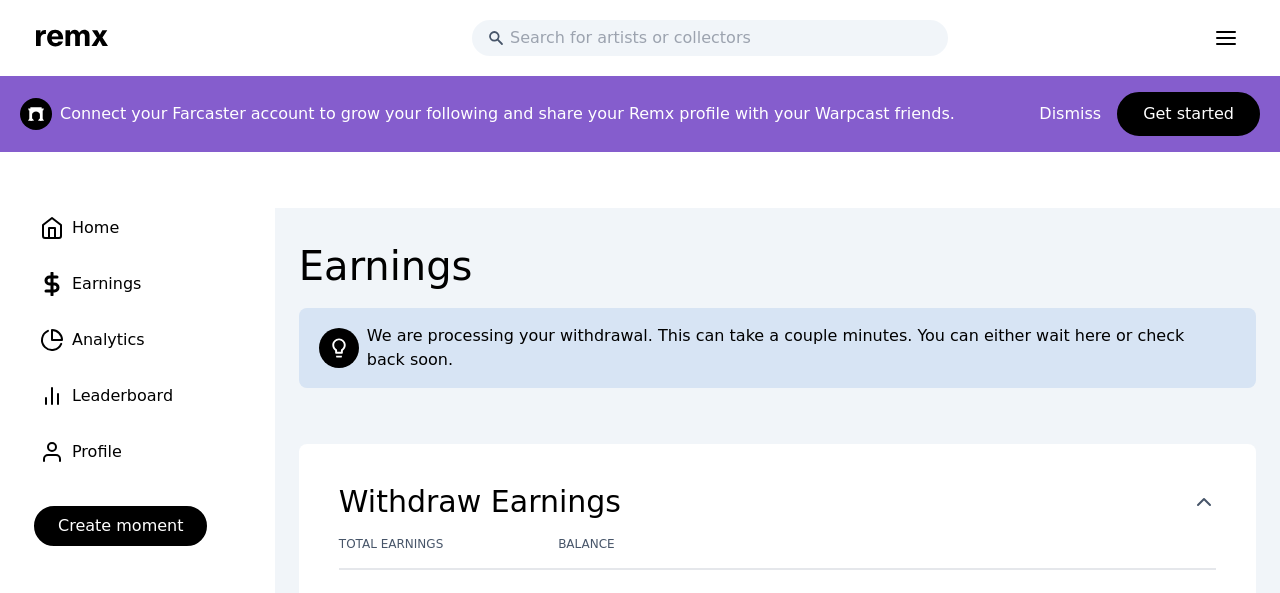
Task: Open the Profile sidebar label
Action: pyautogui.click(x=97, y=452)
